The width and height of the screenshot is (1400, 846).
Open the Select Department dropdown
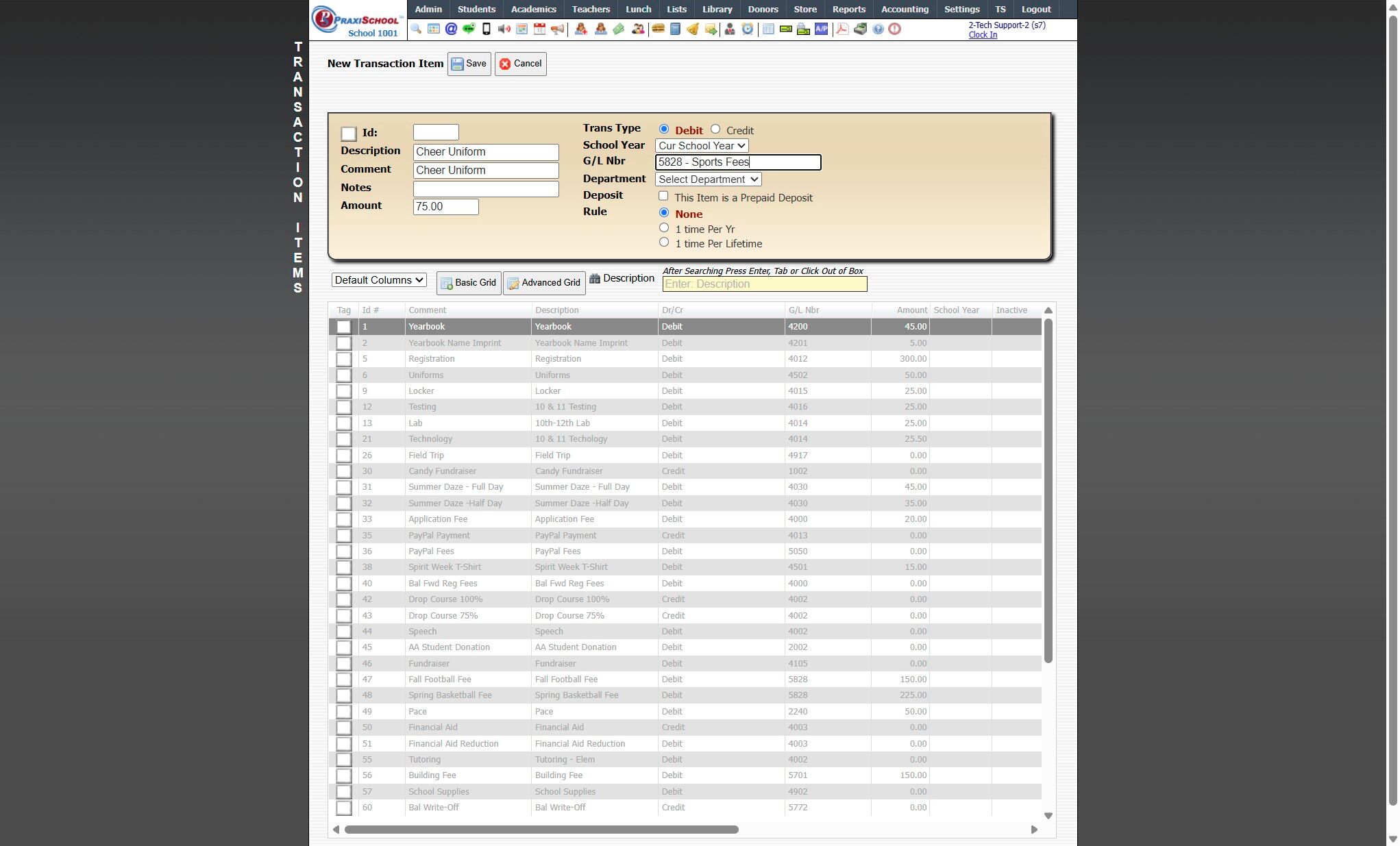[708, 179]
